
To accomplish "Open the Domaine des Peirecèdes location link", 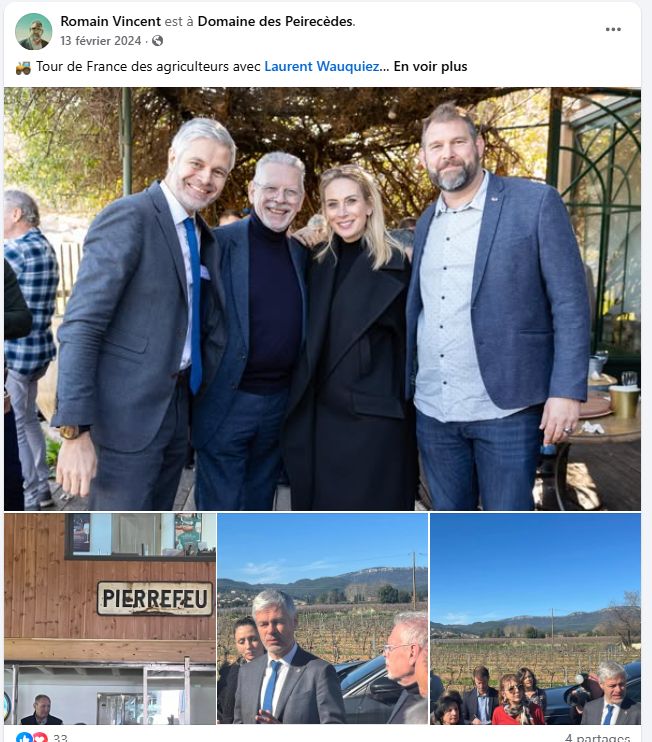I will [x=275, y=21].
